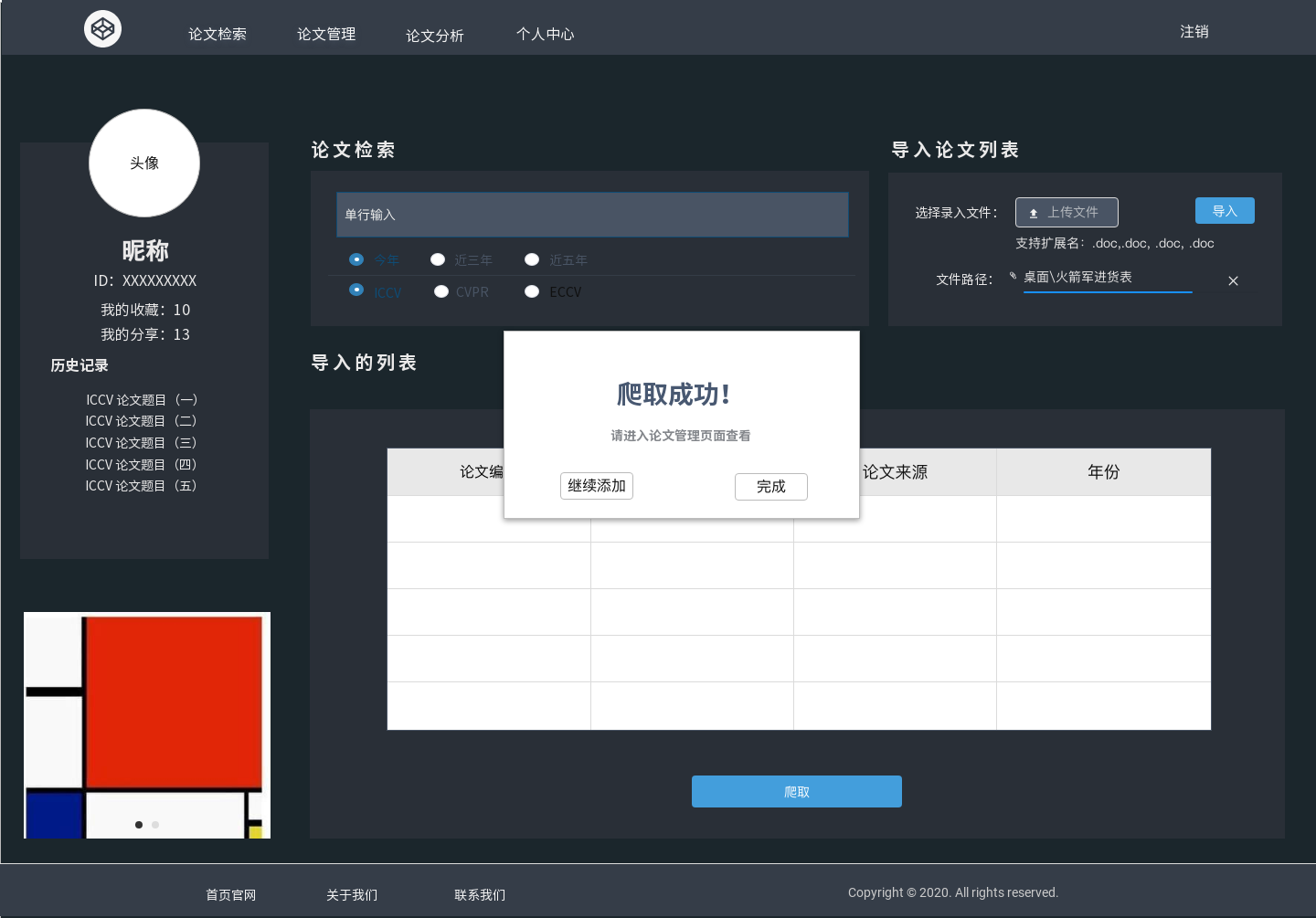Click the 头像 avatar circle
Viewport: 1316px width, 918px height.
(144, 163)
